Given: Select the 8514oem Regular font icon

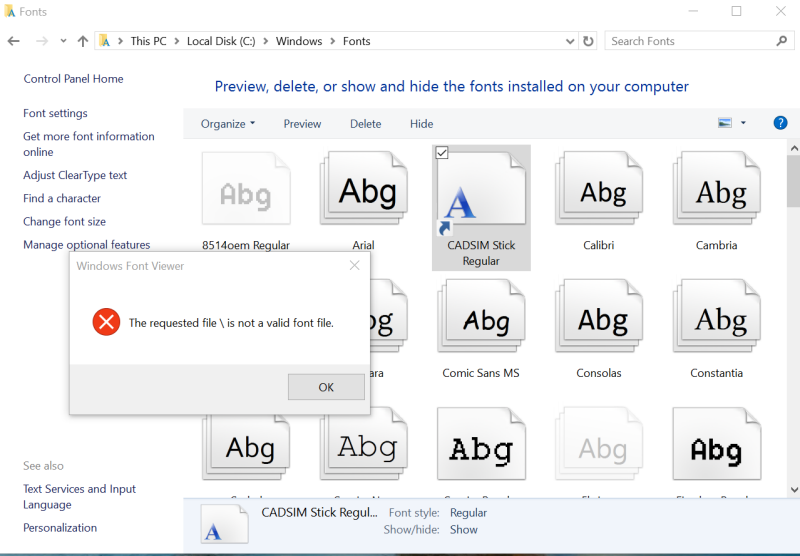Looking at the screenshot, I should [x=246, y=189].
